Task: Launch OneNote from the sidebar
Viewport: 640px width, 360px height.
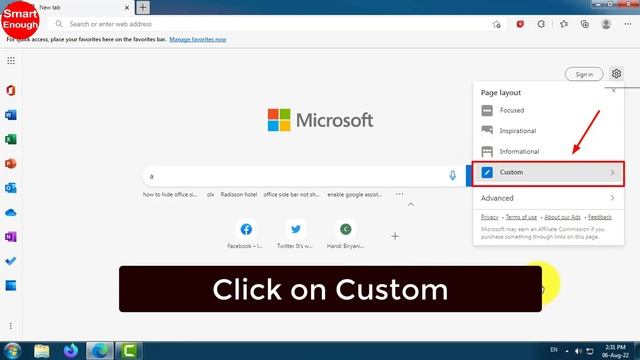Action: pyautogui.click(x=11, y=237)
